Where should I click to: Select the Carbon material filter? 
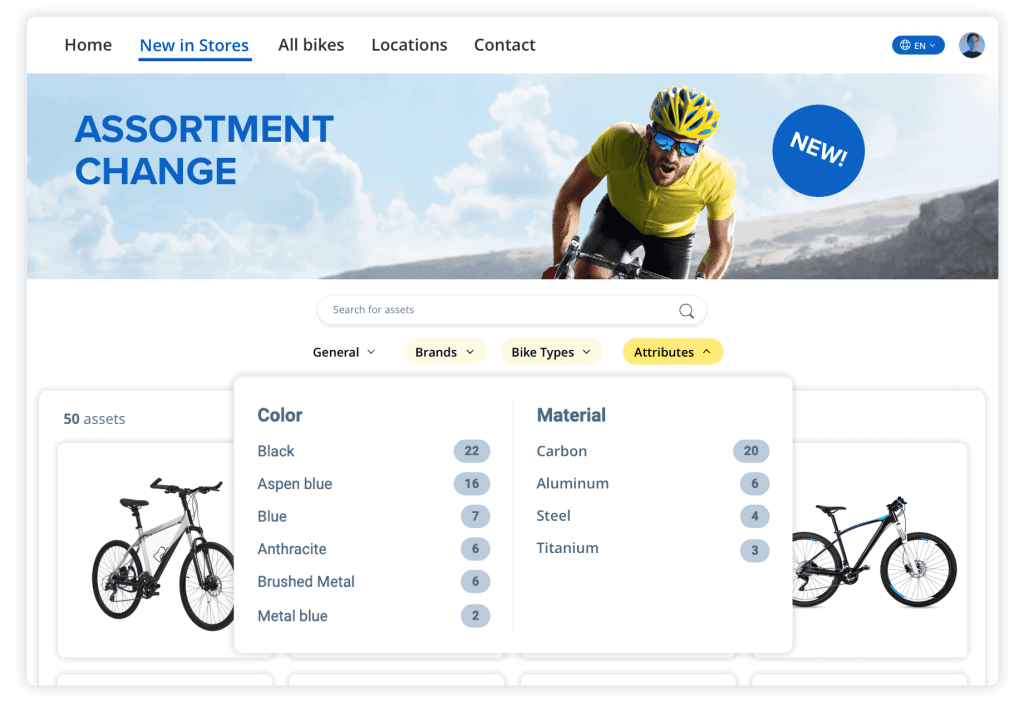(561, 451)
